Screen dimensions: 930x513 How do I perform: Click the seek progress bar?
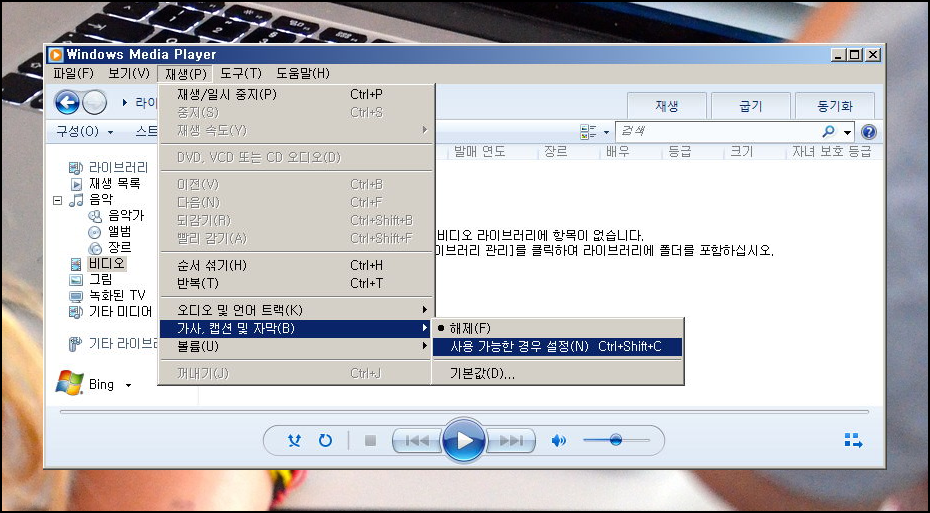(x=464, y=411)
